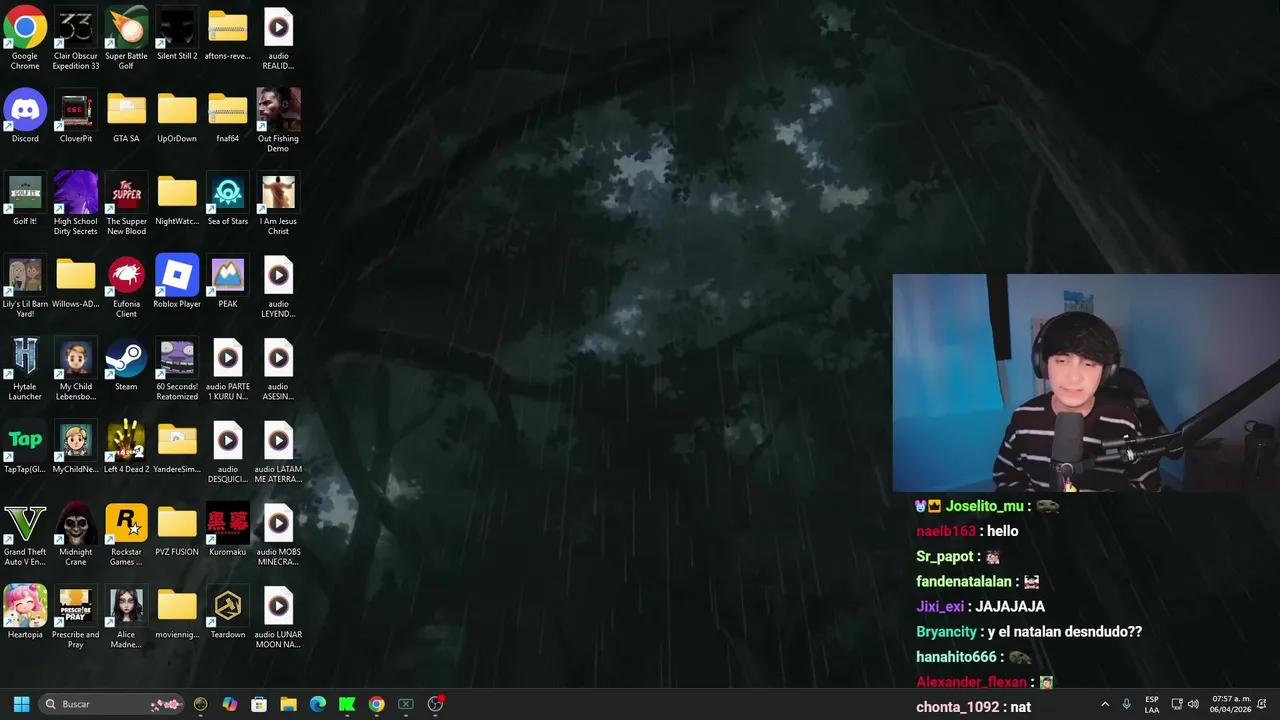Open the movienig... folder
Image resolution: width=1280 pixels, height=720 pixels.
[177, 613]
